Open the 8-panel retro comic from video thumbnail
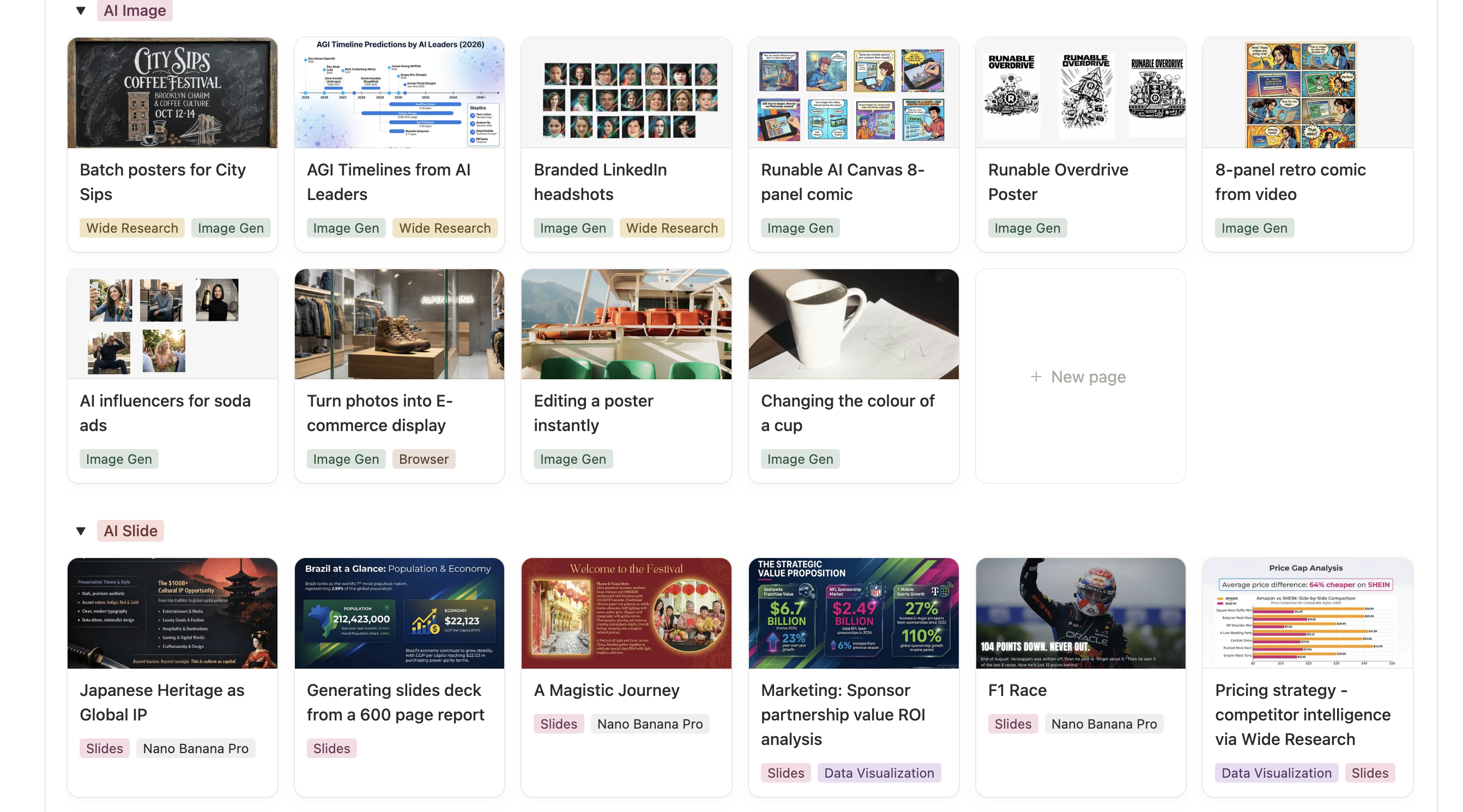The width and height of the screenshot is (1463, 812). coord(1308,93)
